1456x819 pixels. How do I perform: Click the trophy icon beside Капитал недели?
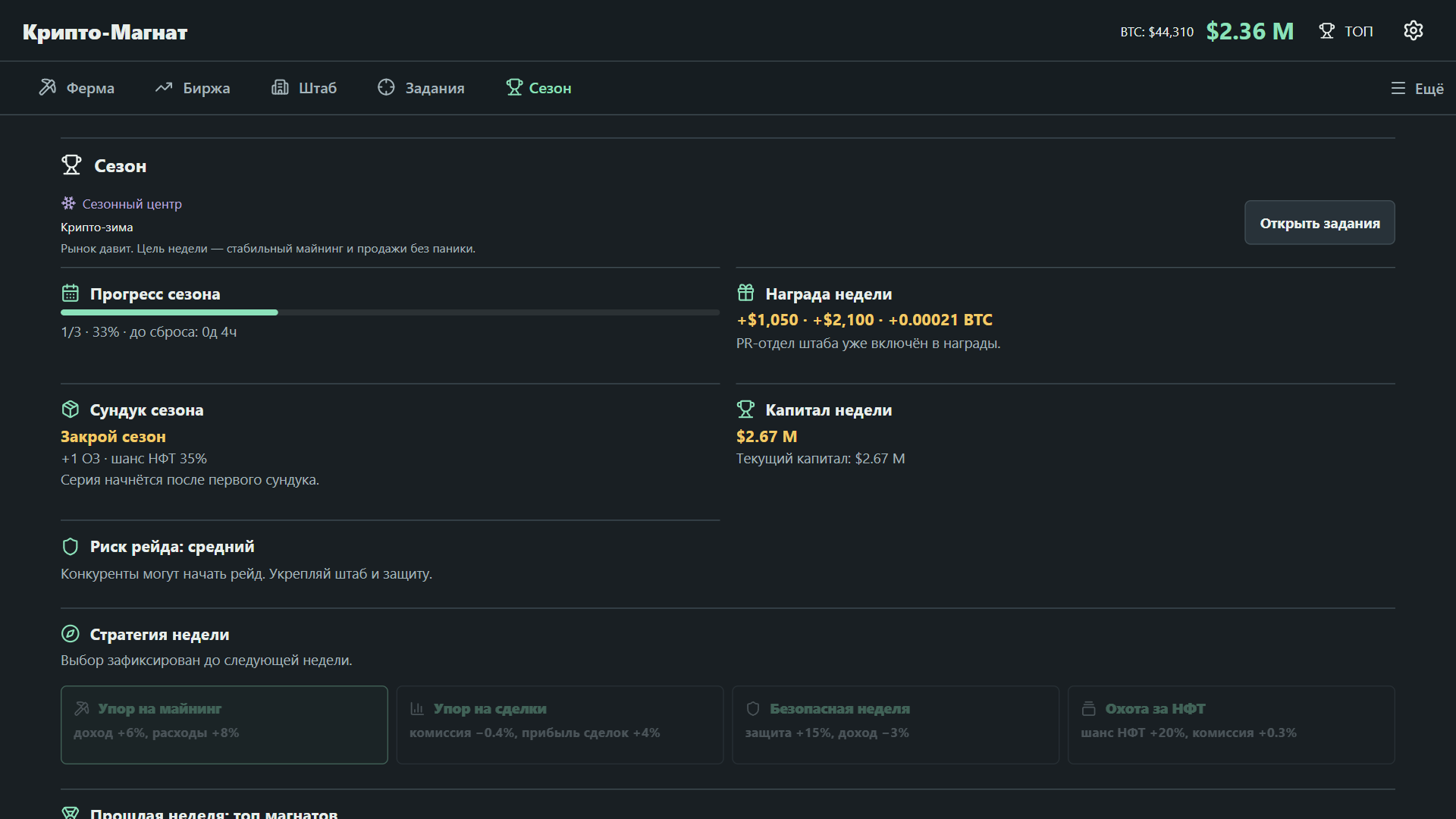click(745, 409)
